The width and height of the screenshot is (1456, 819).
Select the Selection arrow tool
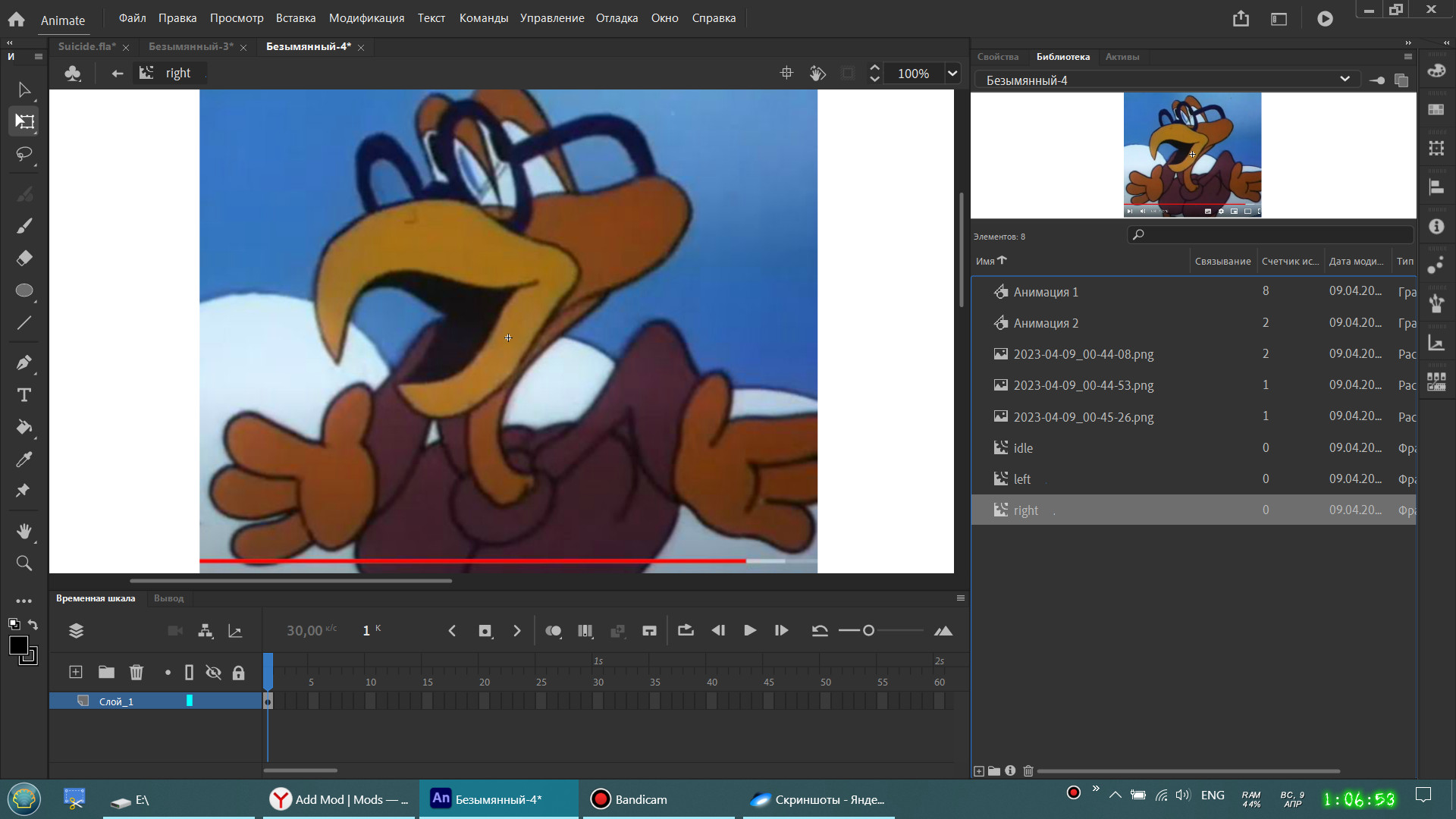(24, 89)
